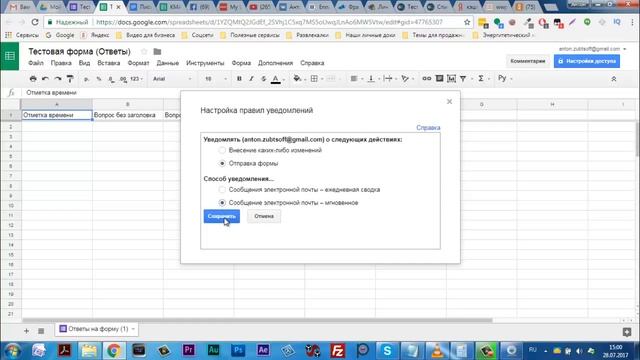Toggle strikethrough formatting
Screen dimensions: 640x360
pyautogui.click(x=264, y=79)
